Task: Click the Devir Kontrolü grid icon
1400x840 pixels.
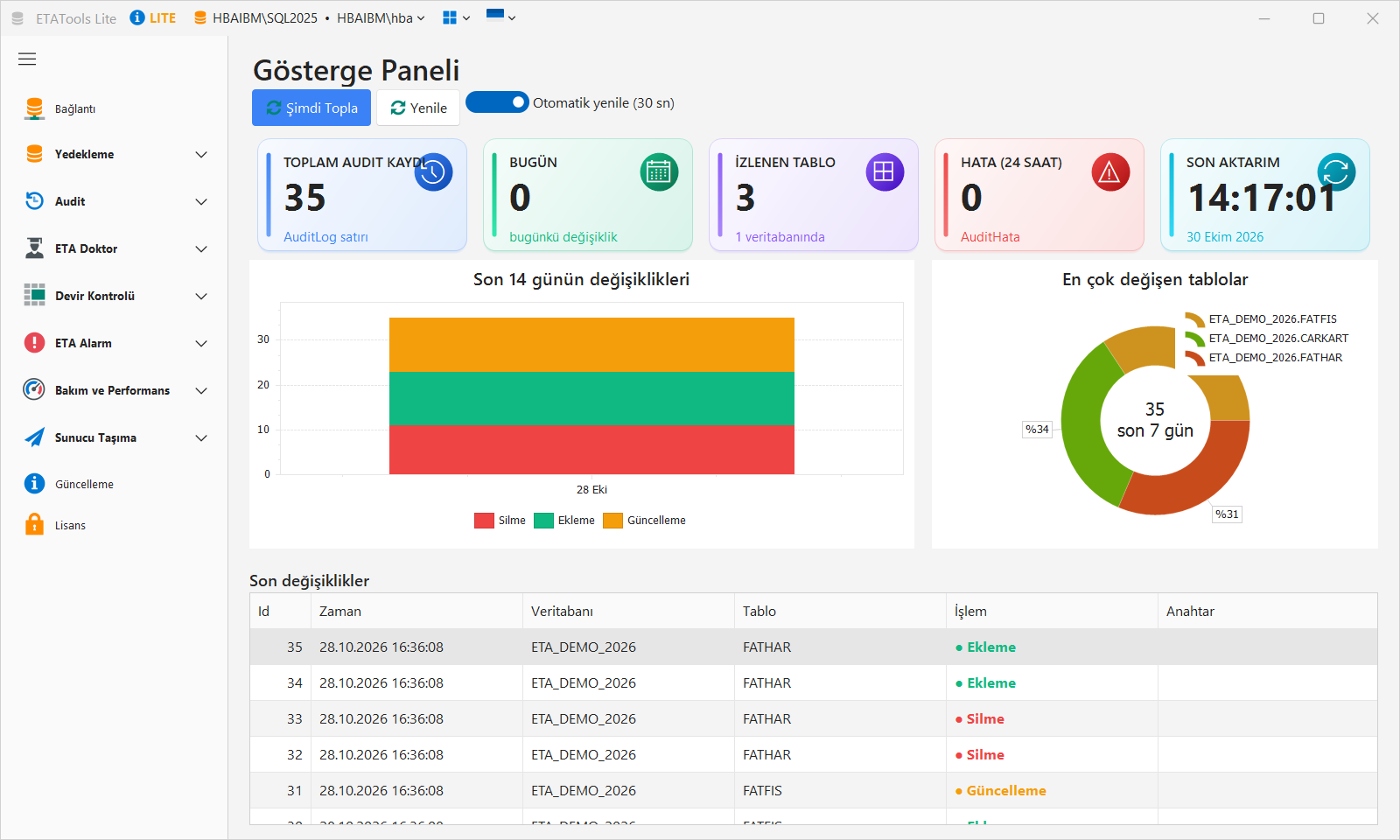Action: tap(34, 295)
